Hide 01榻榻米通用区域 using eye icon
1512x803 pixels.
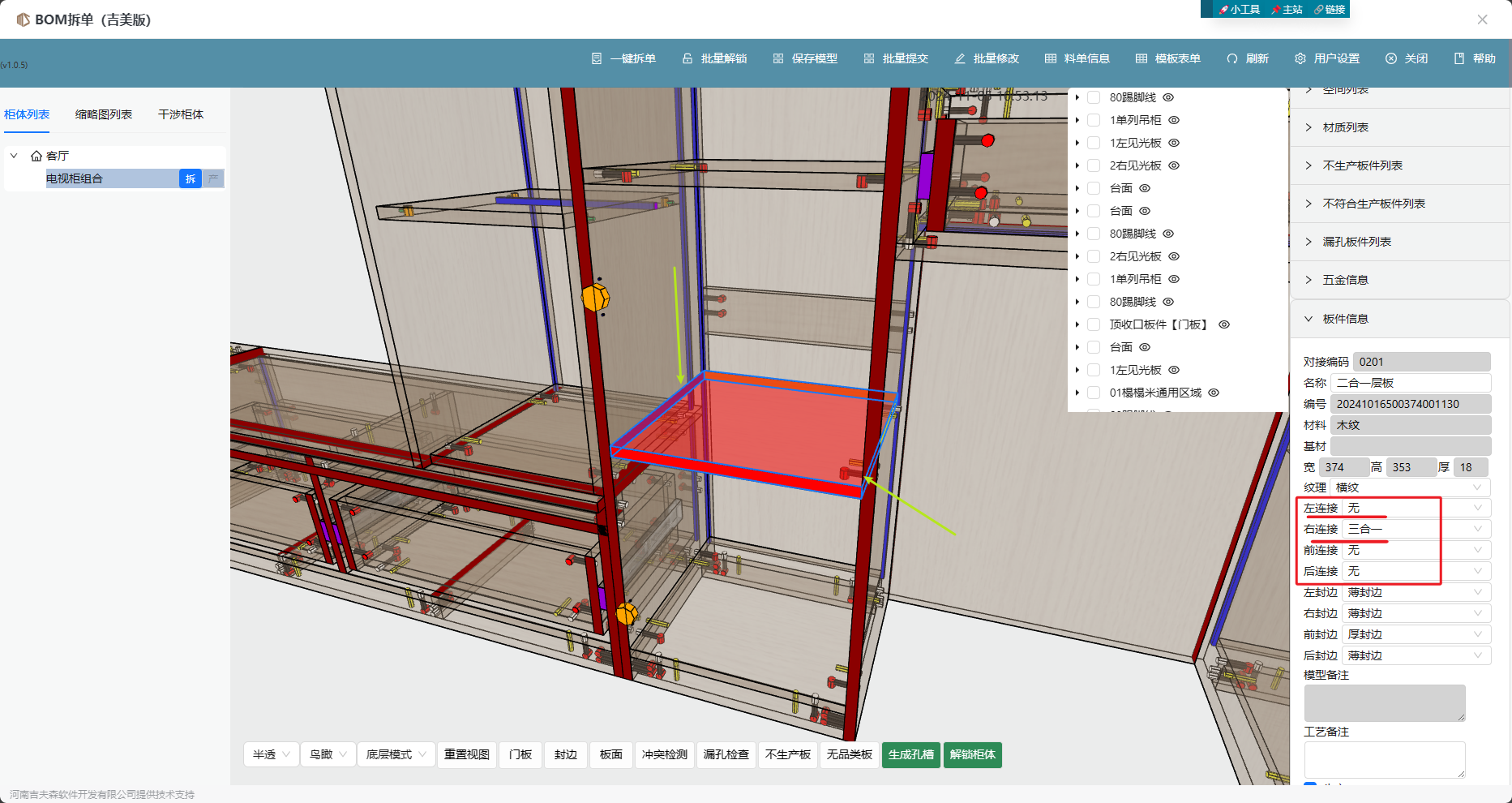click(1214, 393)
